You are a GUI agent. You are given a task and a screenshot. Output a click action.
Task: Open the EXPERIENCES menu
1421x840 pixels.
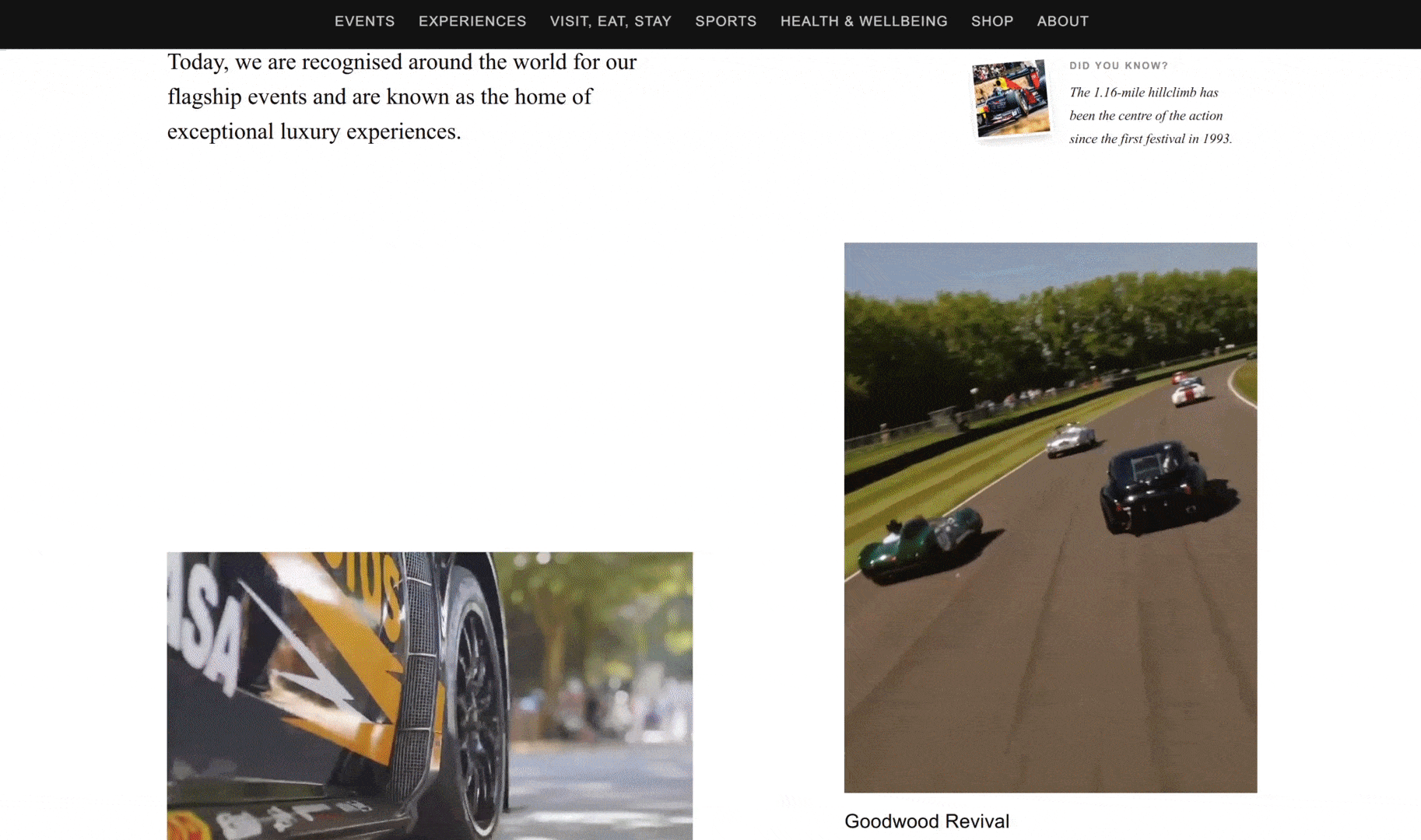pyautogui.click(x=472, y=21)
